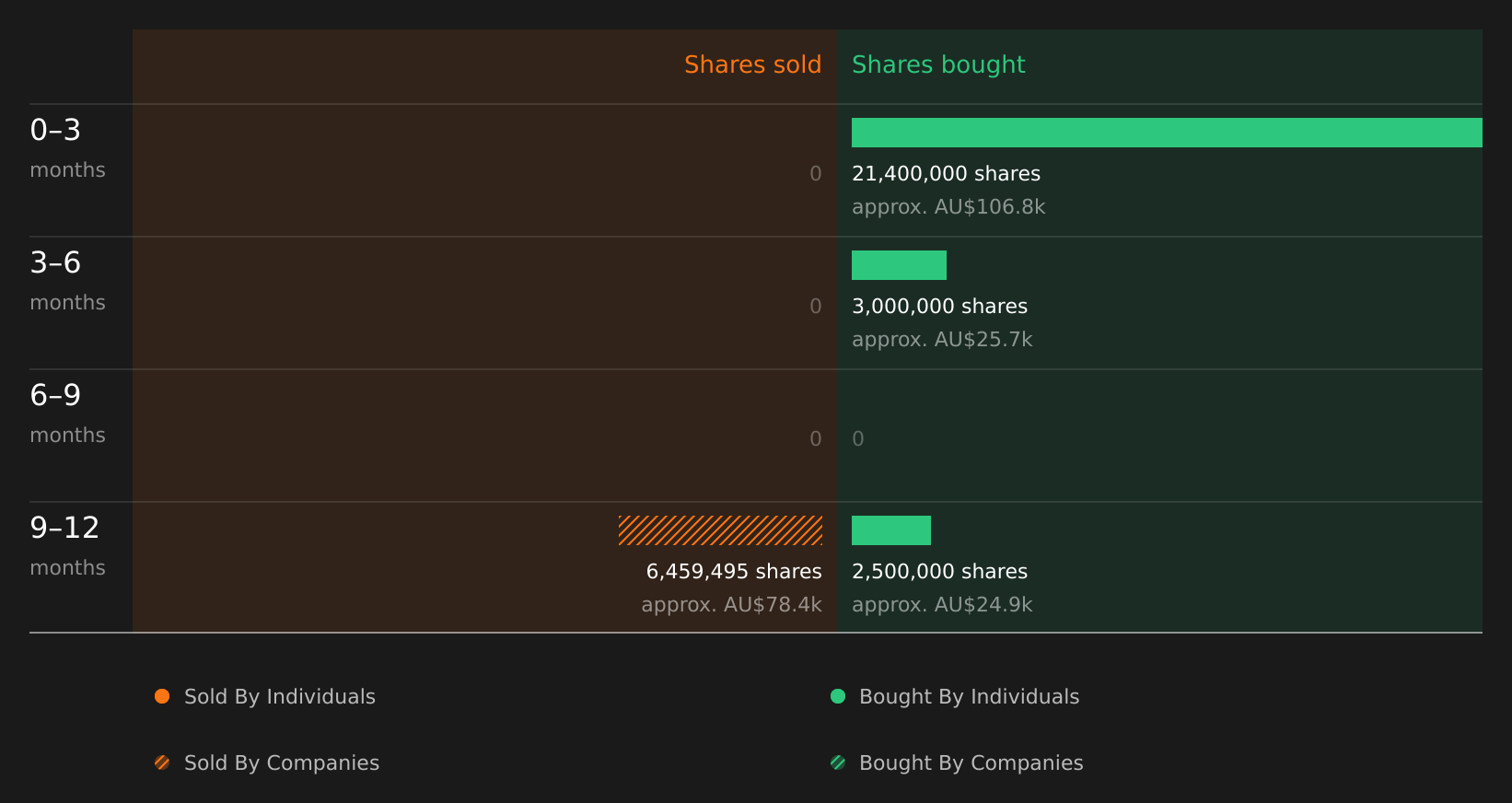
Task: Click the Shares bought column header
Action: coord(938,65)
